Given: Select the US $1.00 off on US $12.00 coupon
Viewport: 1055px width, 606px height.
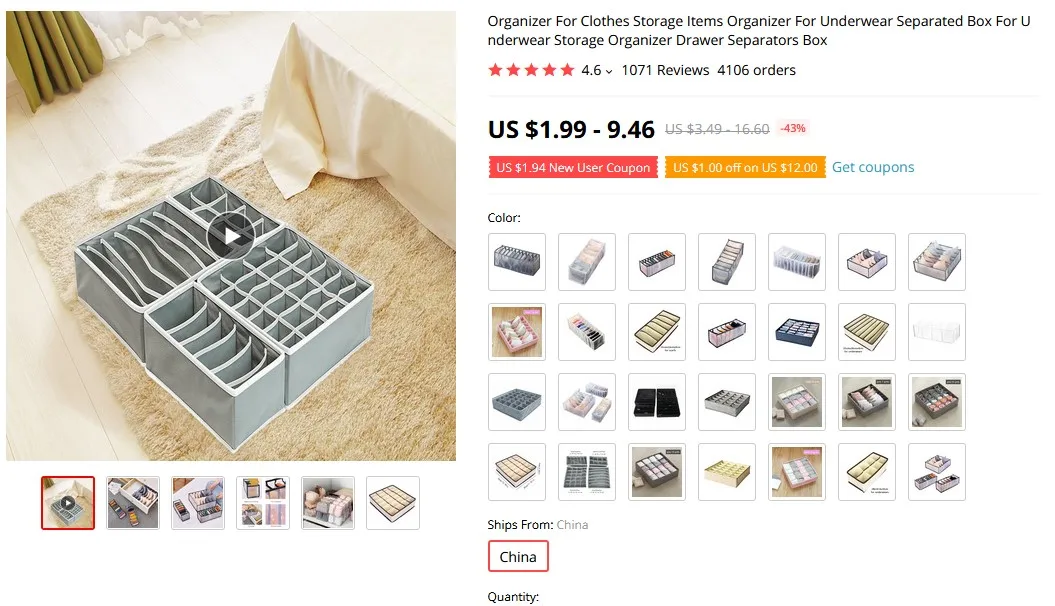Looking at the screenshot, I should pyautogui.click(x=745, y=167).
